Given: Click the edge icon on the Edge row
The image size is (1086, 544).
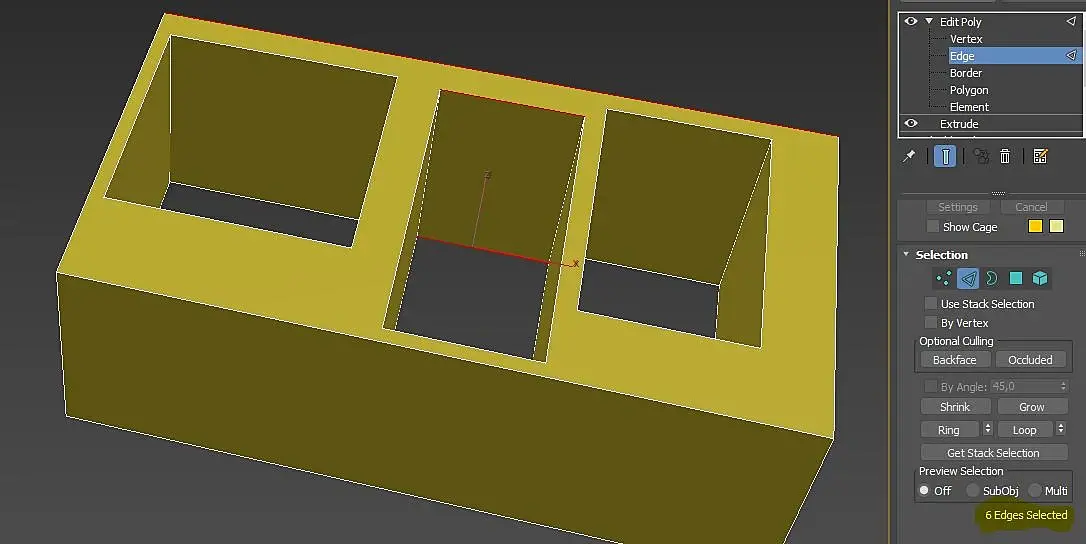Looking at the screenshot, I should pyautogui.click(x=1071, y=55).
